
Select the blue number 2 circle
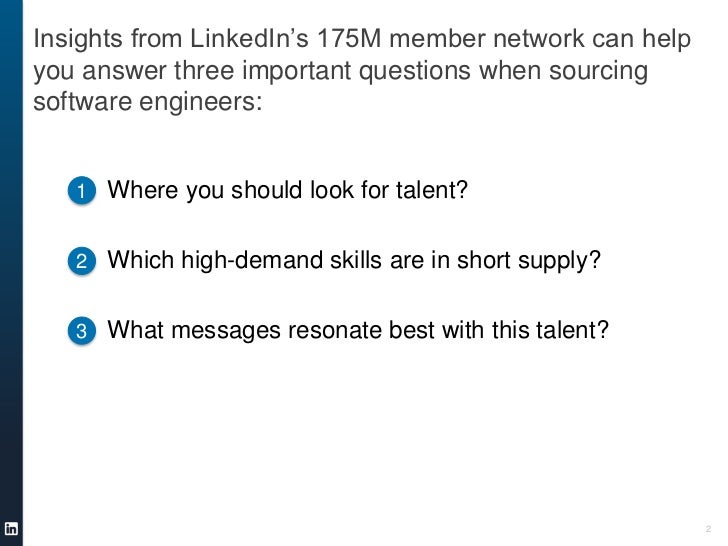(82, 260)
